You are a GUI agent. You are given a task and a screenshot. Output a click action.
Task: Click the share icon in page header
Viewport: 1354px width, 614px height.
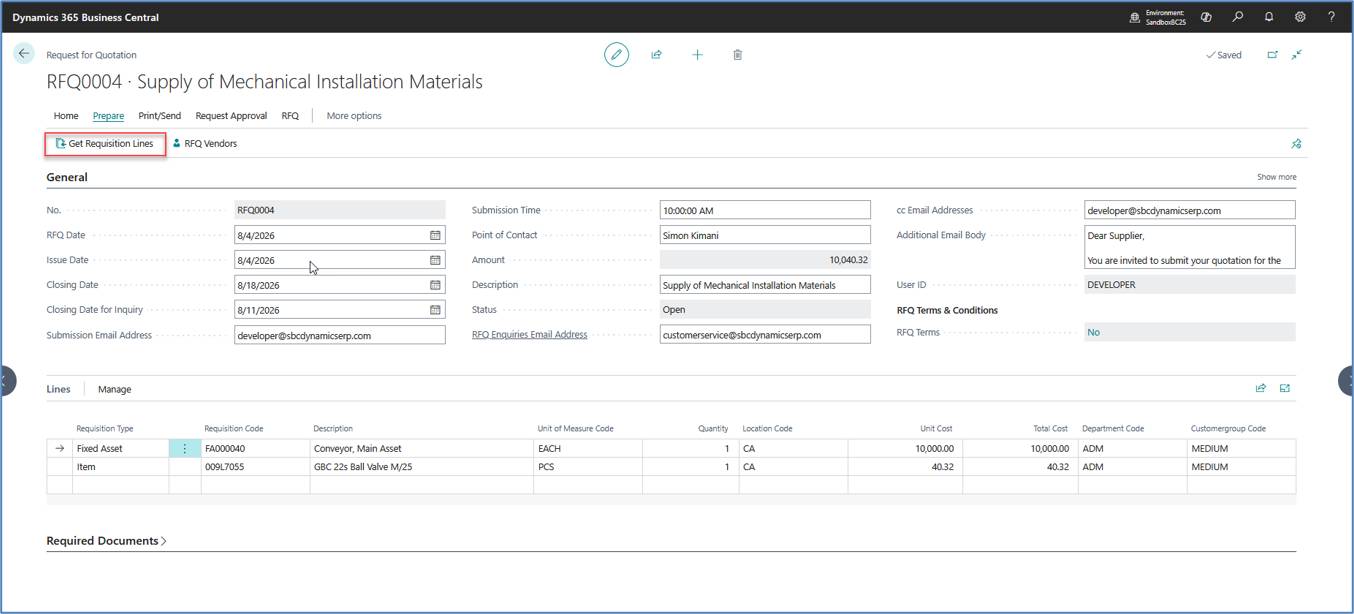pyautogui.click(x=656, y=55)
